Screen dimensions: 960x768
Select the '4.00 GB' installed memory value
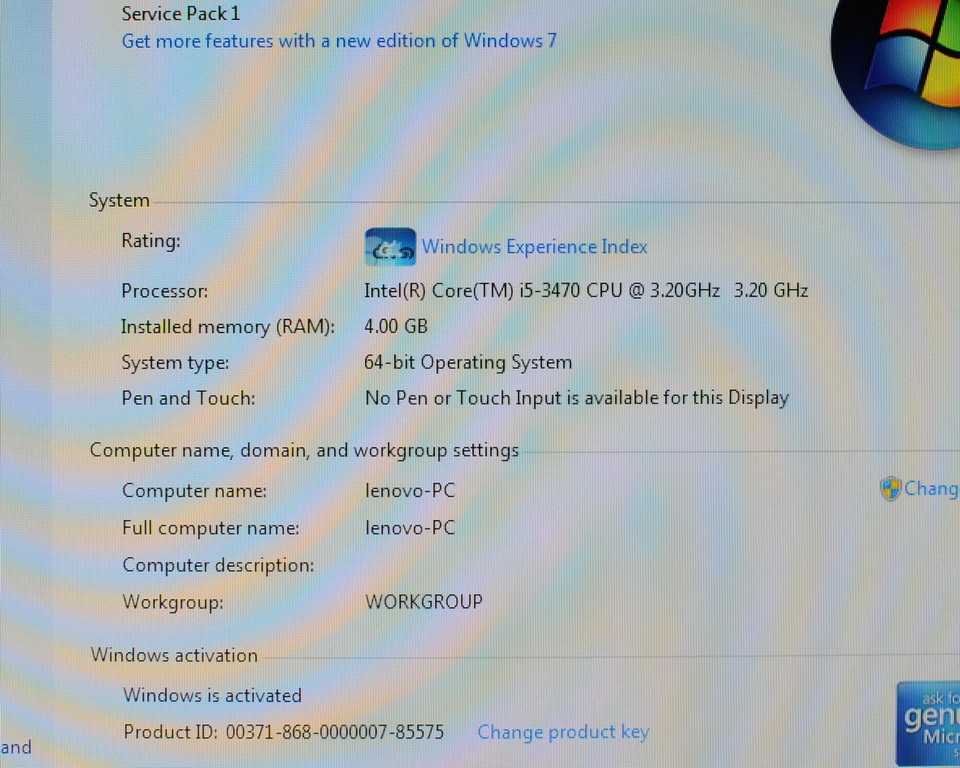click(x=396, y=326)
